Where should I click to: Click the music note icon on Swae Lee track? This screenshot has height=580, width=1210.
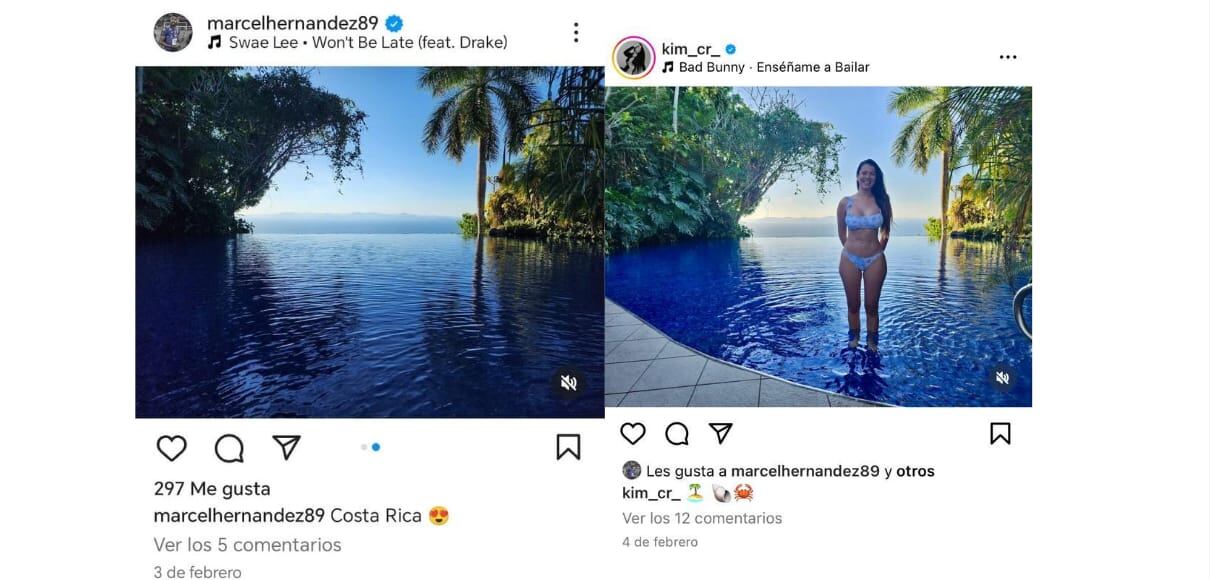tap(215, 43)
